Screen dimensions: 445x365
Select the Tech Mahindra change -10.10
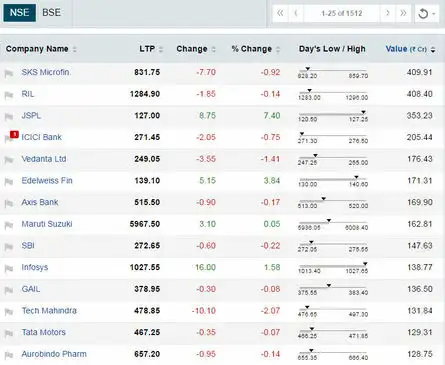(x=204, y=311)
